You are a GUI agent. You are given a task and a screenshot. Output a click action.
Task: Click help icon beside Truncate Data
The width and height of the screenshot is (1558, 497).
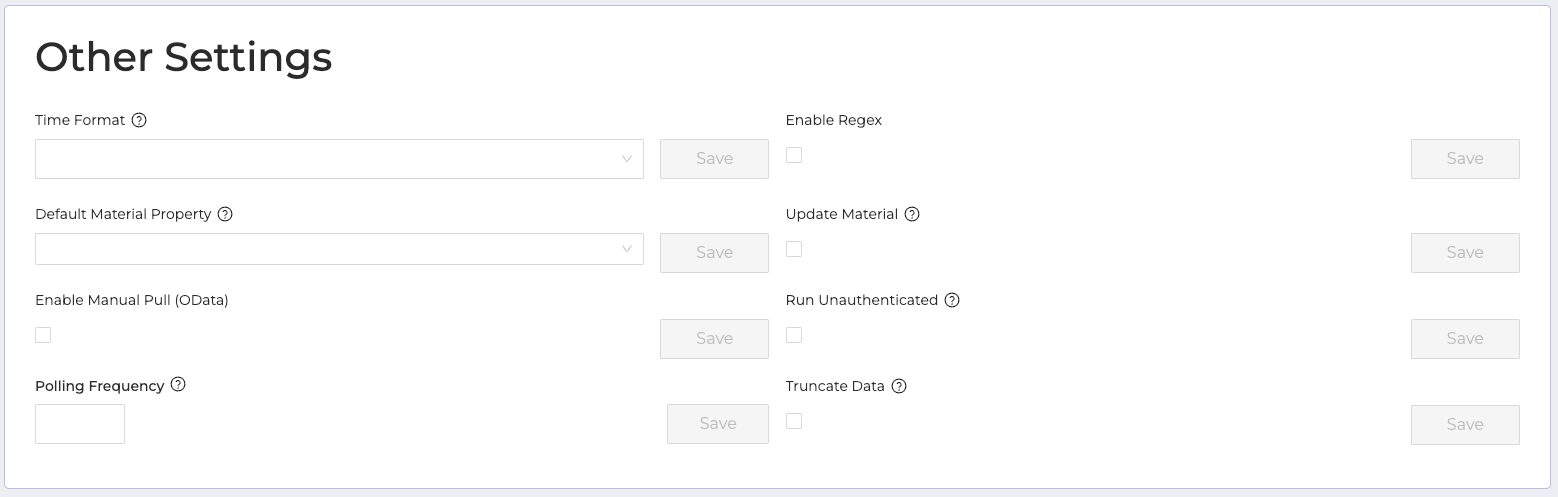point(899,386)
